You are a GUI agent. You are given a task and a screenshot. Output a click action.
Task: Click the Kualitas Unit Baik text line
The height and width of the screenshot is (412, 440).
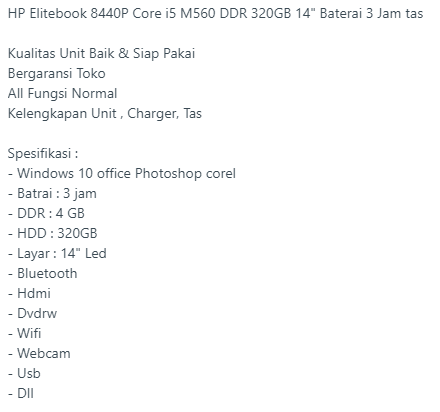coord(101,54)
